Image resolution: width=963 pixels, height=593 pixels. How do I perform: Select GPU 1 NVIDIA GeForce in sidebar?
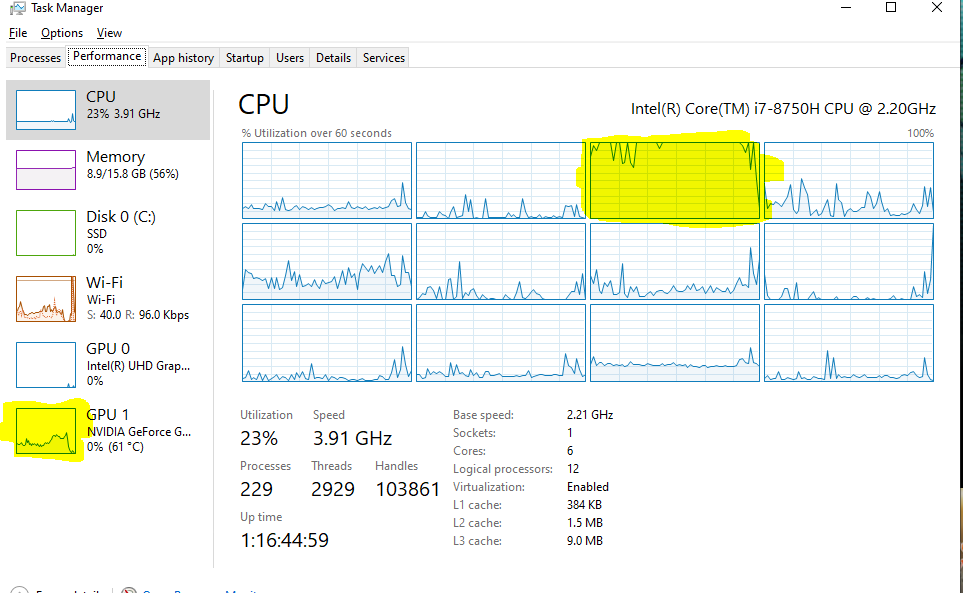108,431
